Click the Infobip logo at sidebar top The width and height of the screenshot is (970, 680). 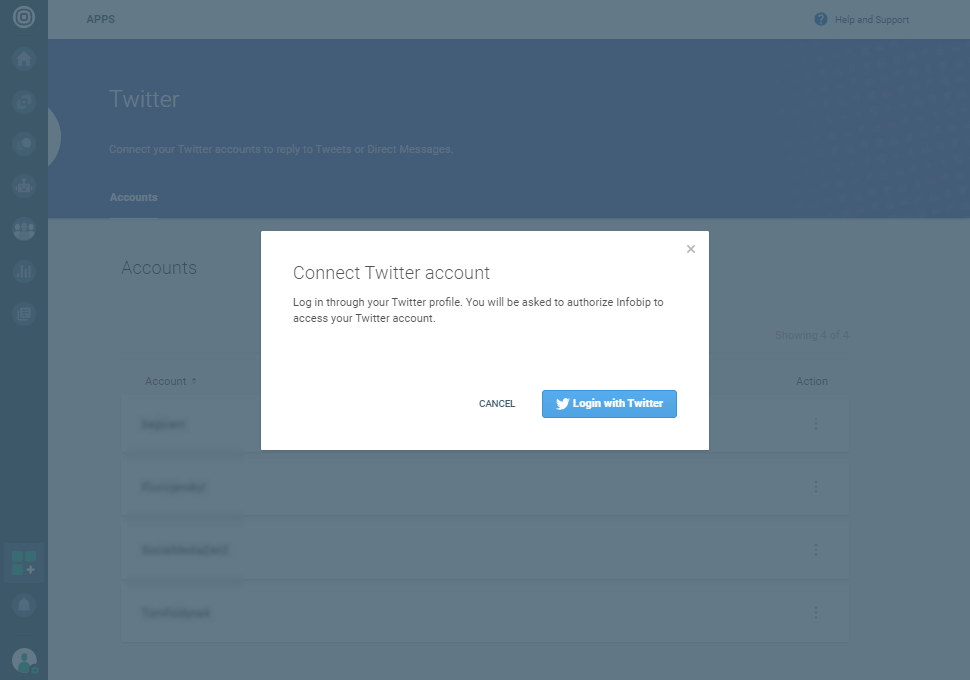[x=24, y=18]
